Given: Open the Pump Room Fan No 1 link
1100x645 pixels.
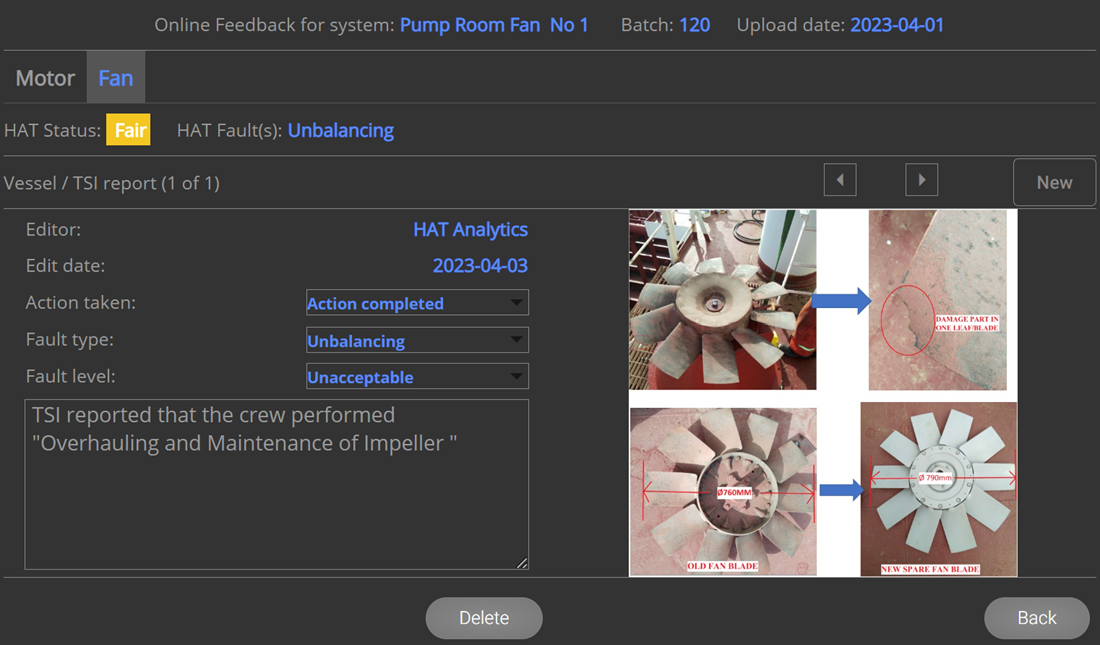Looking at the screenshot, I should (x=494, y=25).
